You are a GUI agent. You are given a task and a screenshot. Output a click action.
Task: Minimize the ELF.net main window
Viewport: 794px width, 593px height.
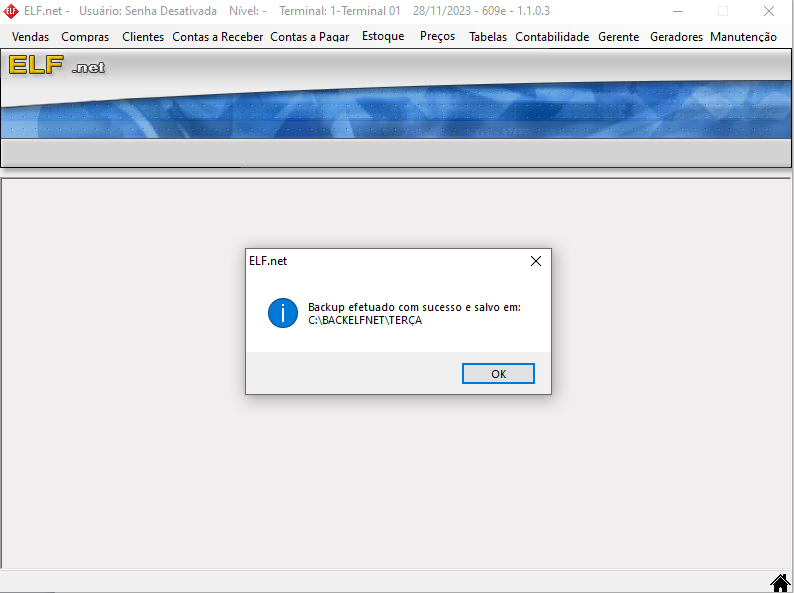(x=678, y=11)
